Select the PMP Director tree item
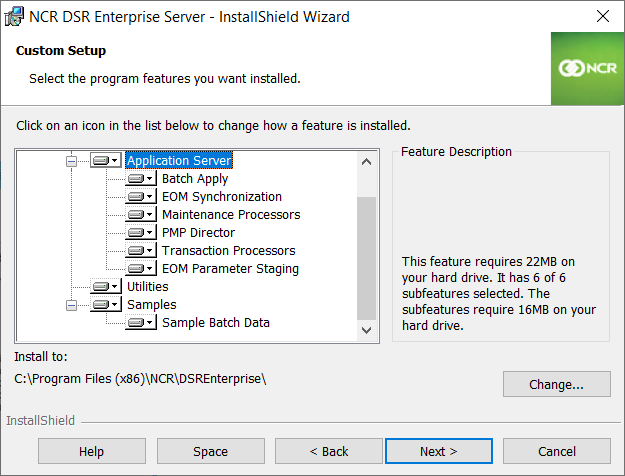 pyautogui.click(x=198, y=233)
